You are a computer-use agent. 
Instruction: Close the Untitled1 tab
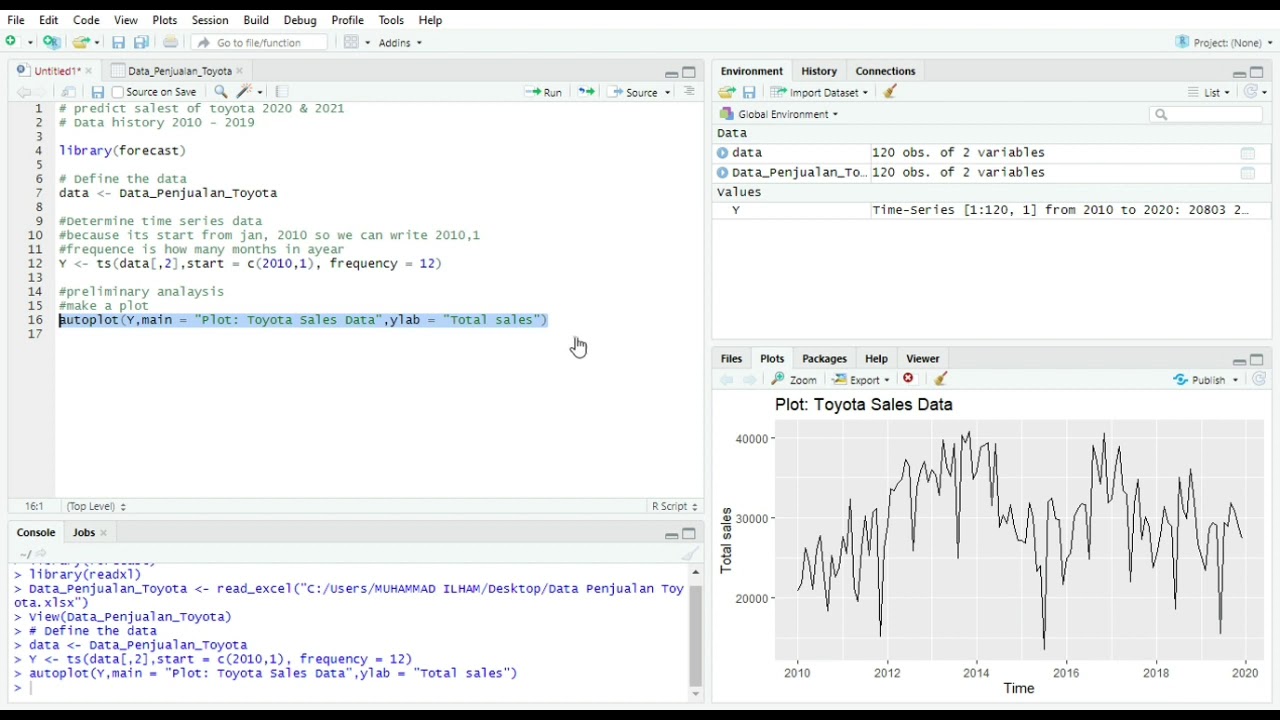(x=88, y=71)
